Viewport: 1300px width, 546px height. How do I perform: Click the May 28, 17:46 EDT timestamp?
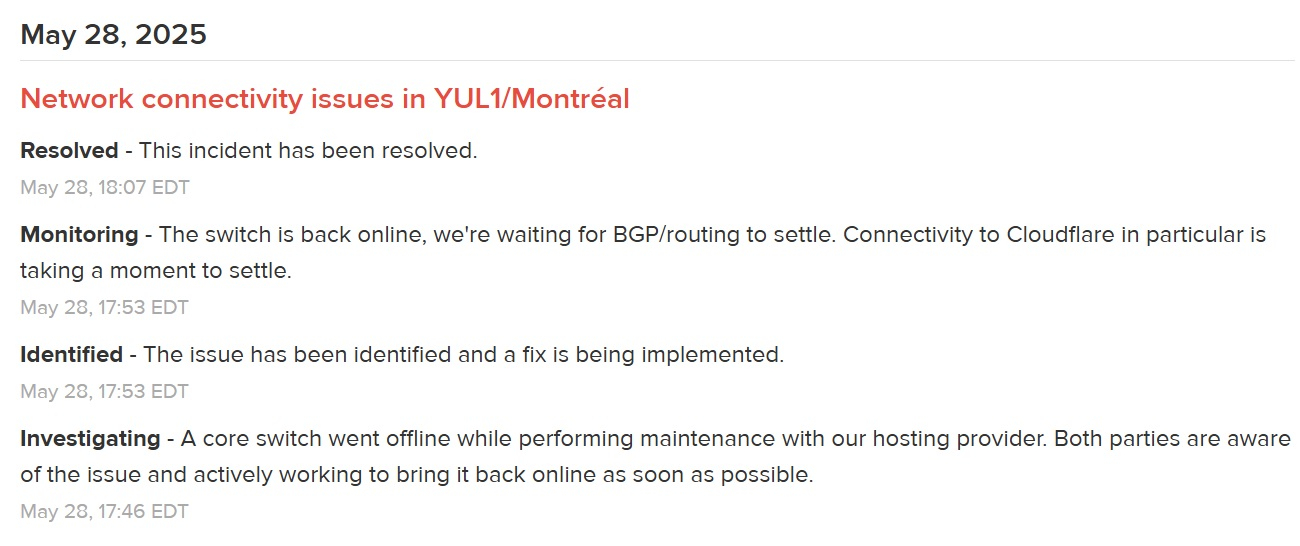pos(105,511)
